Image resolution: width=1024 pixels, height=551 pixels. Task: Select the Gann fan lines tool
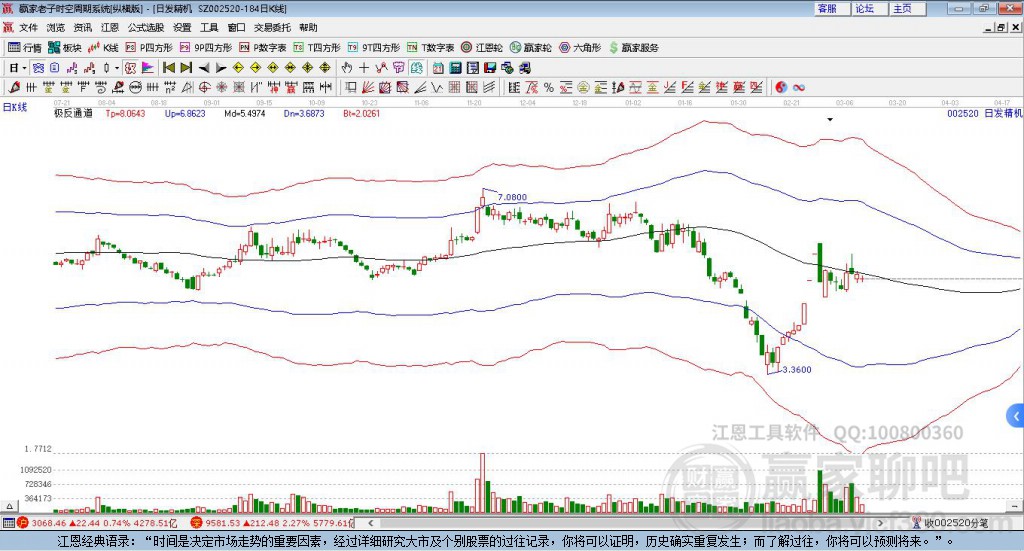tap(368, 87)
